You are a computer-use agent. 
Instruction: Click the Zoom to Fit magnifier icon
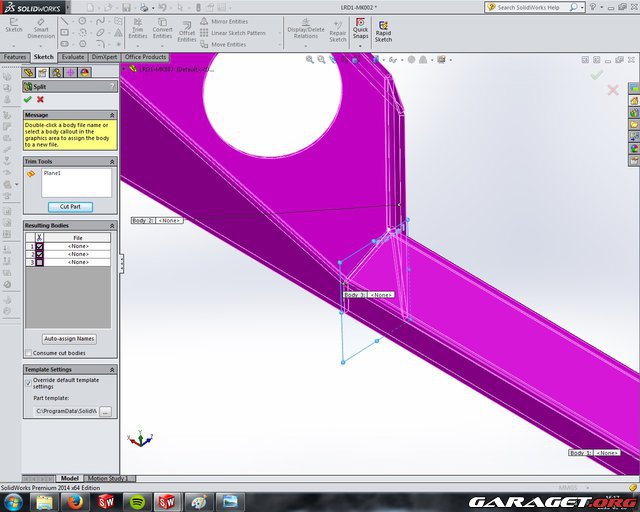310,60
